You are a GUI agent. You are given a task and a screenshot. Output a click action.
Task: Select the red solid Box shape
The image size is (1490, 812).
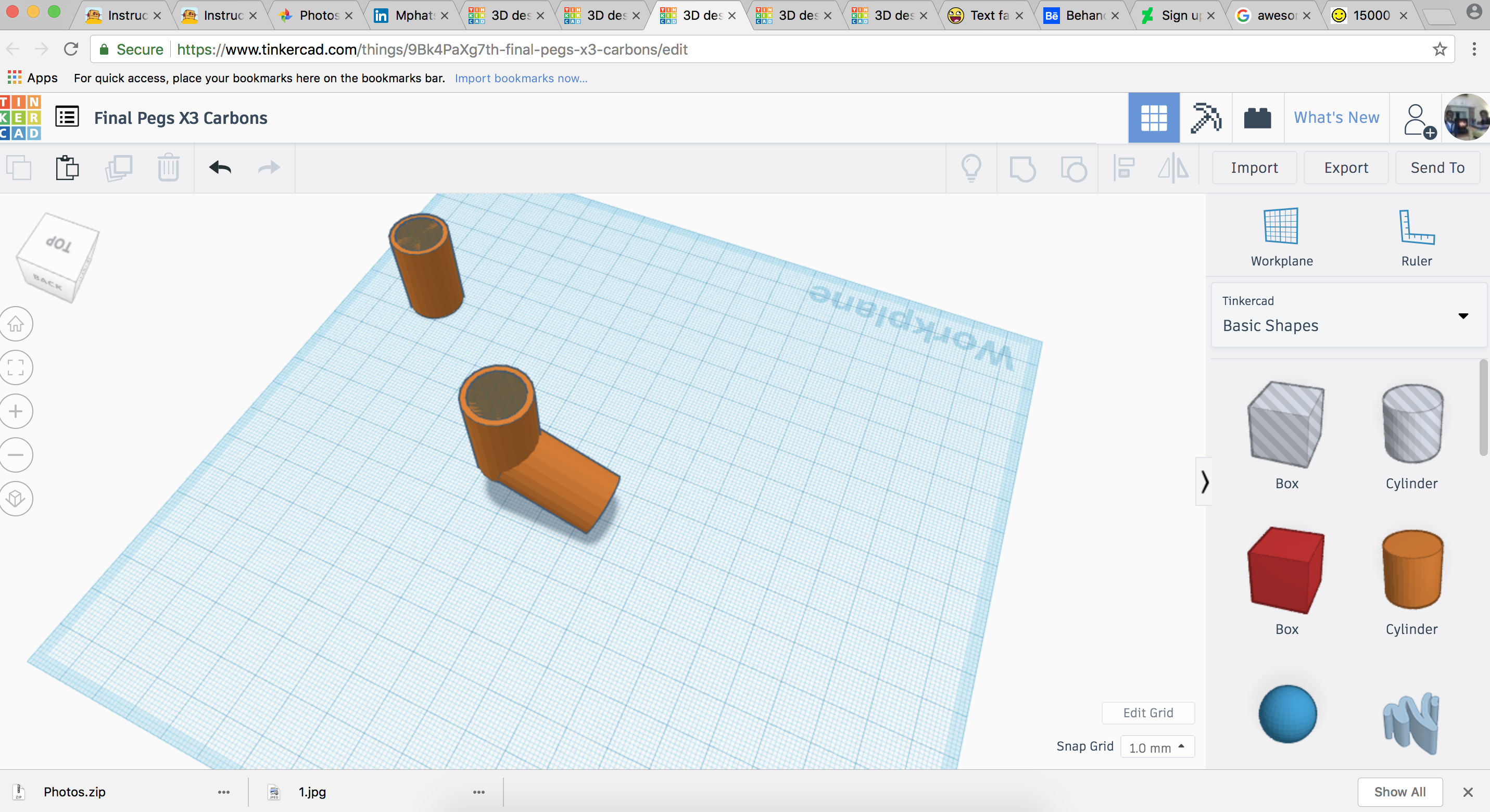pos(1286,572)
